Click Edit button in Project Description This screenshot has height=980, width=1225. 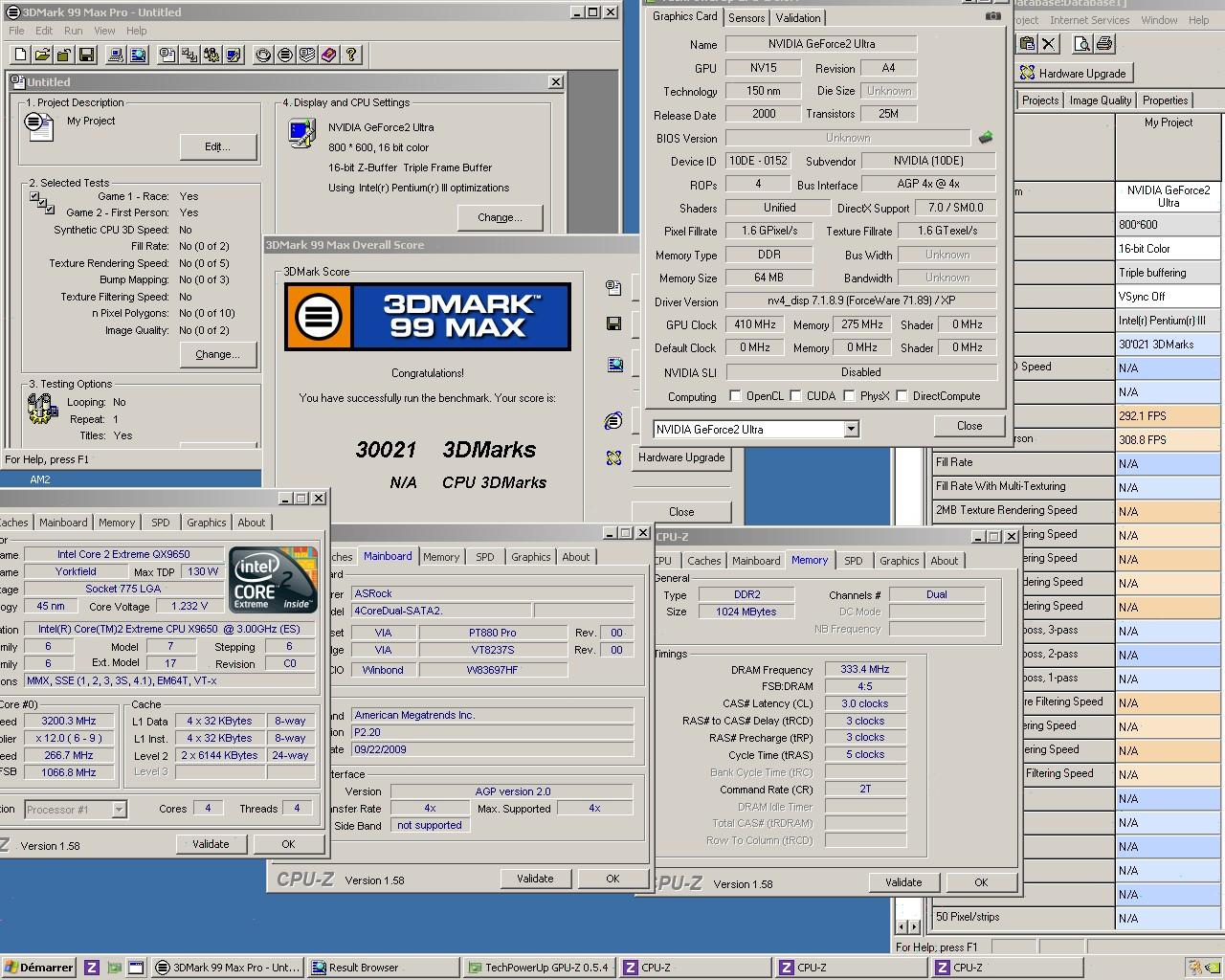click(x=217, y=146)
